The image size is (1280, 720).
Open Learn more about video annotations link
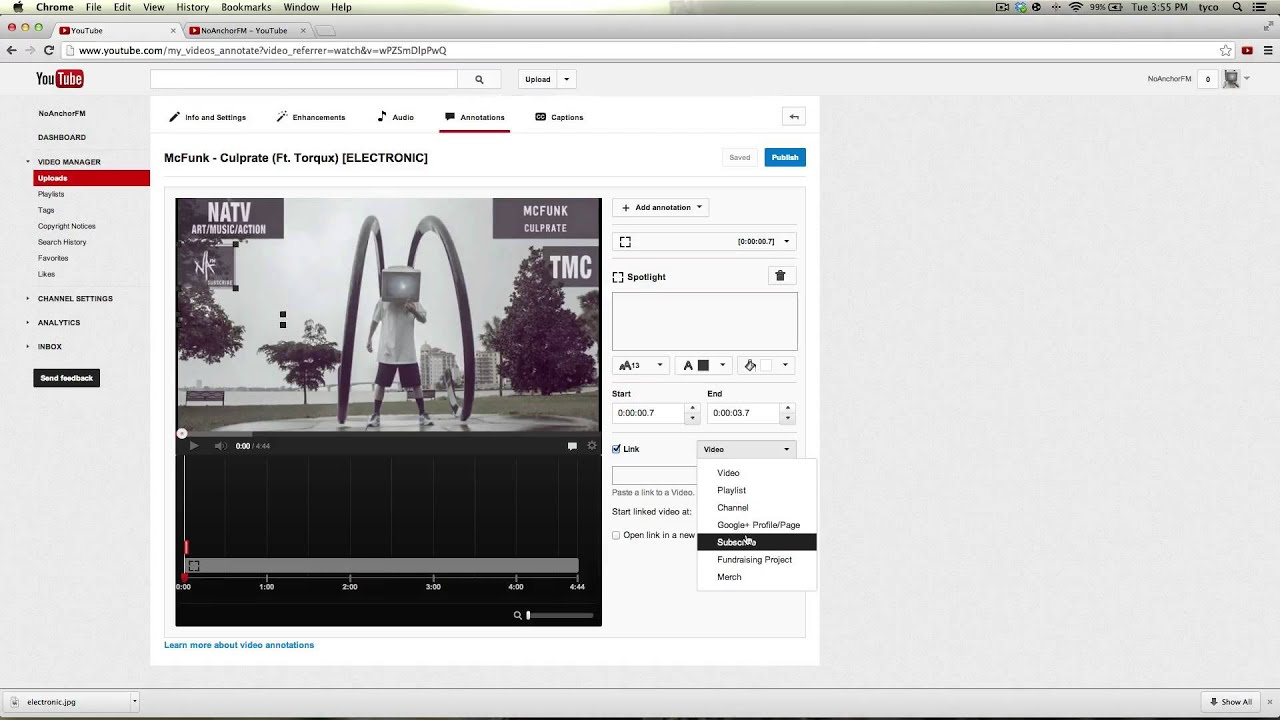point(239,645)
